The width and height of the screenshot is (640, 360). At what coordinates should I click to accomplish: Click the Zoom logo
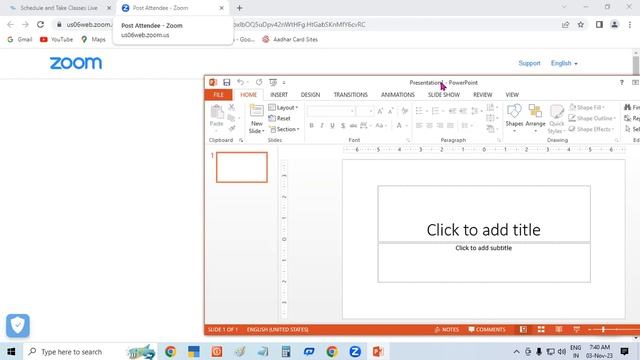pyautogui.click(x=76, y=63)
